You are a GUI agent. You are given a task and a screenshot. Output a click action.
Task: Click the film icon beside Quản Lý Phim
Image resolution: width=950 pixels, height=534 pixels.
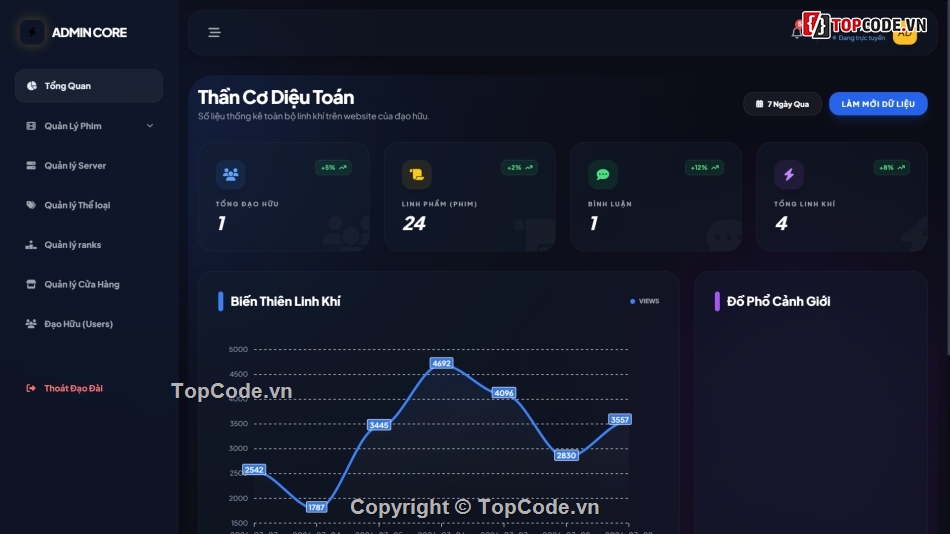(x=31, y=125)
